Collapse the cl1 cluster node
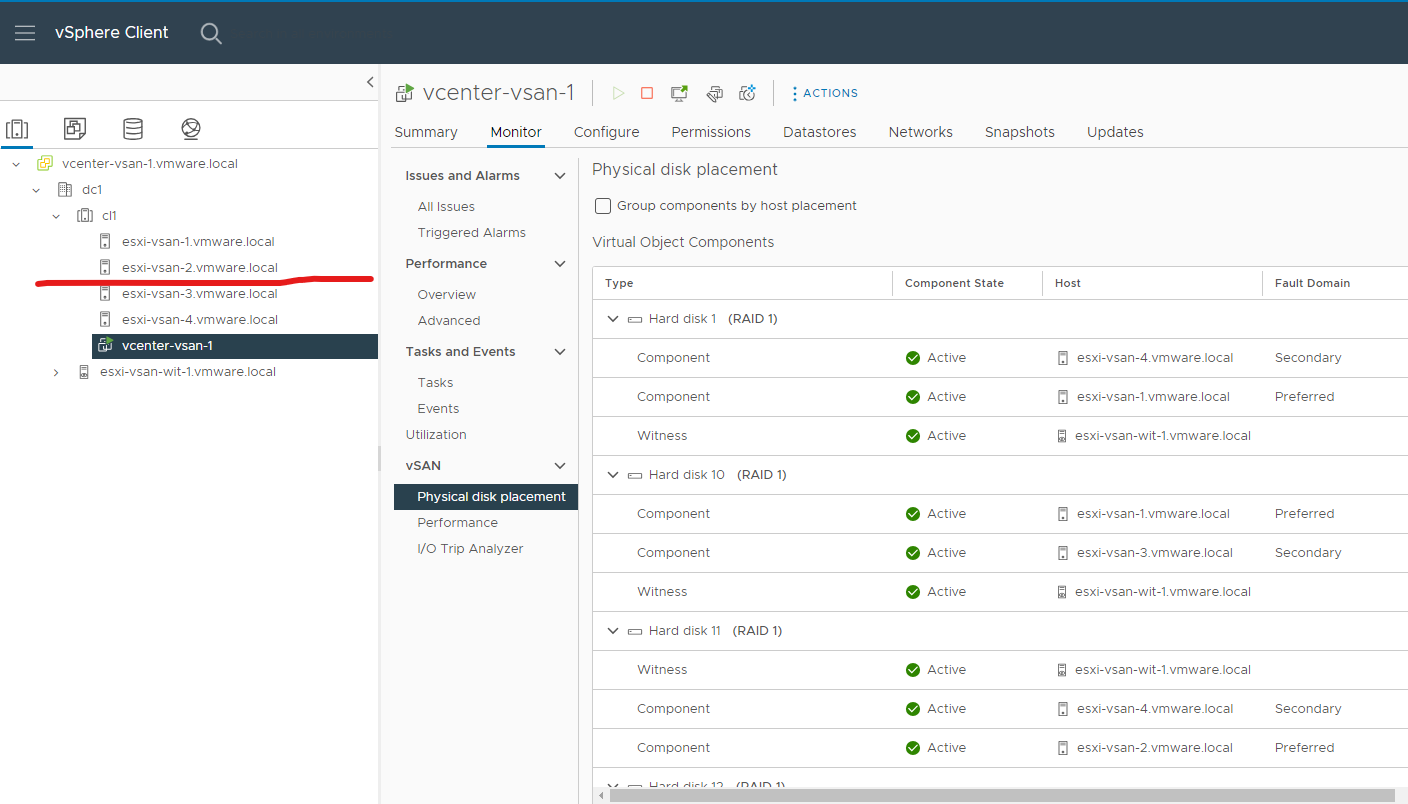The width and height of the screenshot is (1408, 804). [56, 216]
